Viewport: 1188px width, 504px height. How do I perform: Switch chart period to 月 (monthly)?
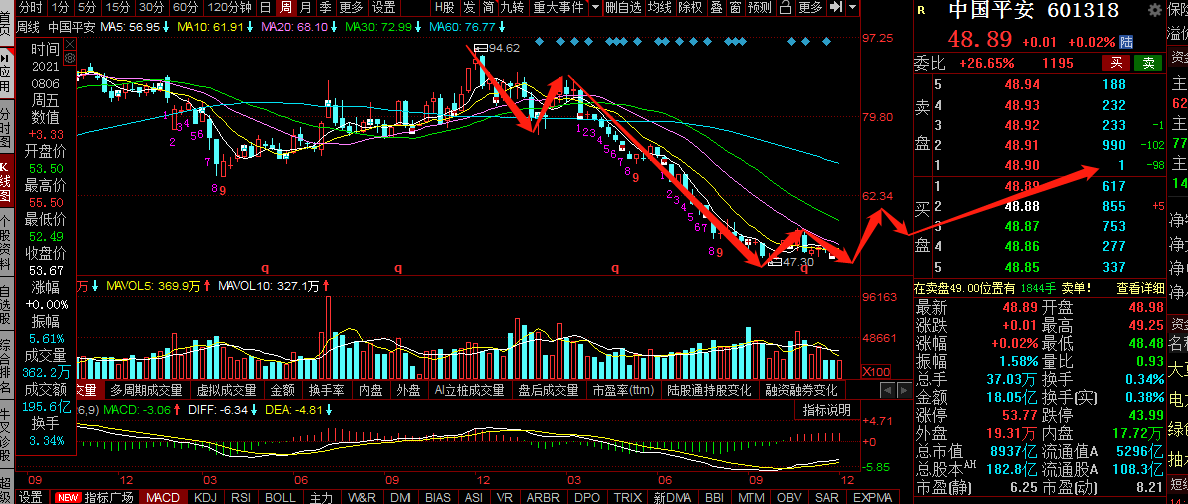(x=305, y=7)
